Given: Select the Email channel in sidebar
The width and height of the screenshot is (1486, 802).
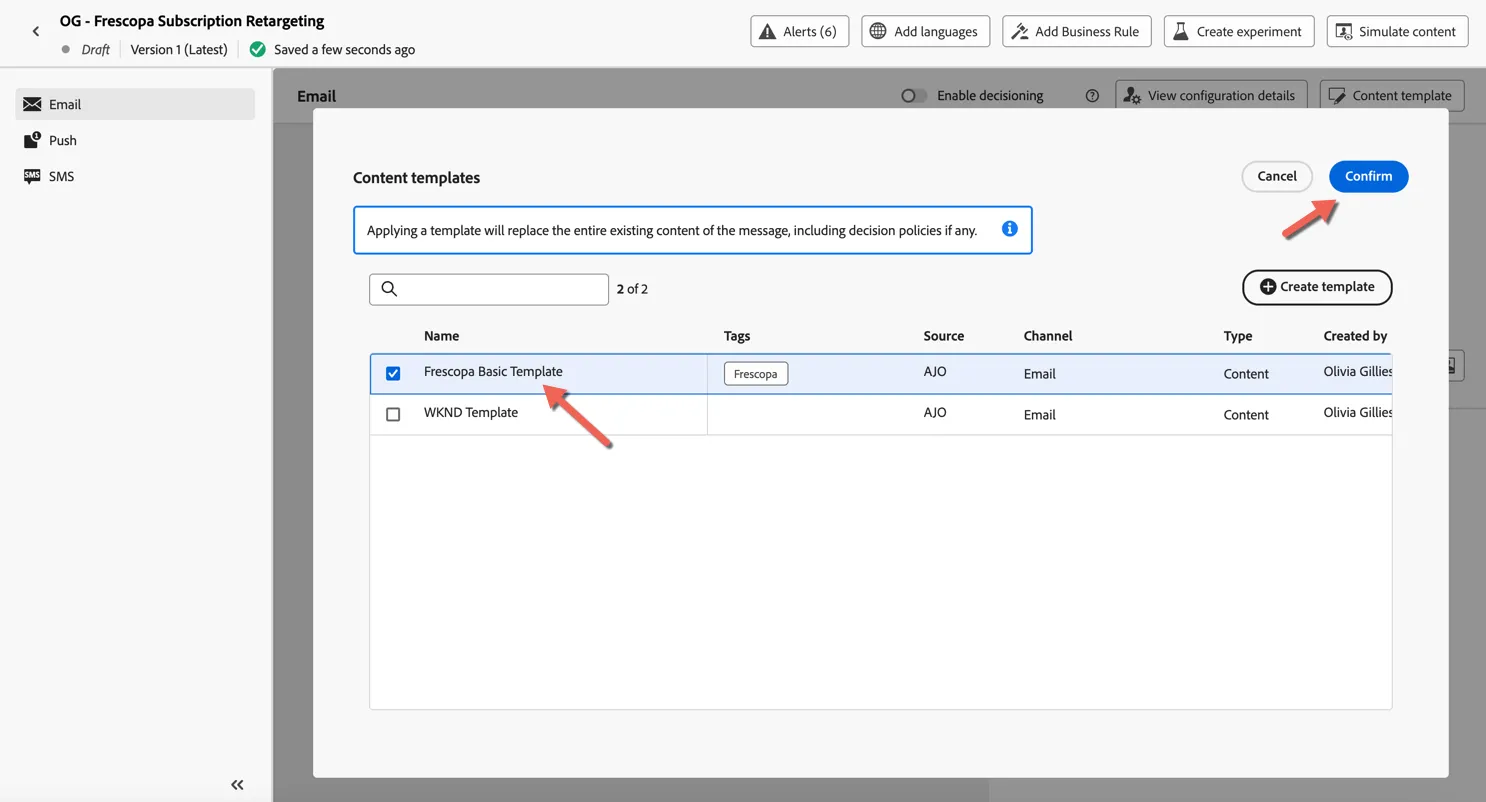Looking at the screenshot, I should 135,104.
